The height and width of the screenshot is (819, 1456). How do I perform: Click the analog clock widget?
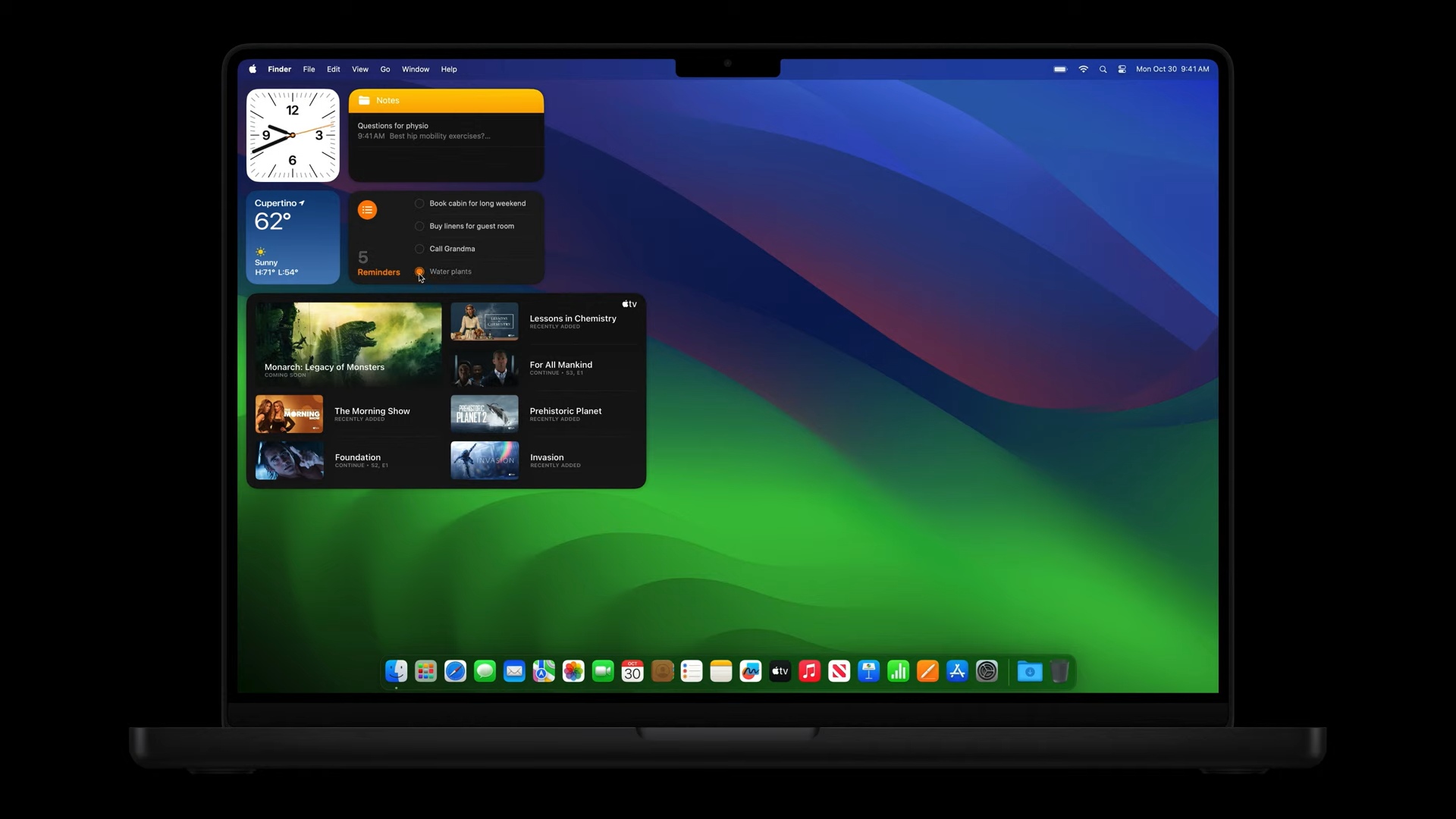pyautogui.click(x=293, y=136)
